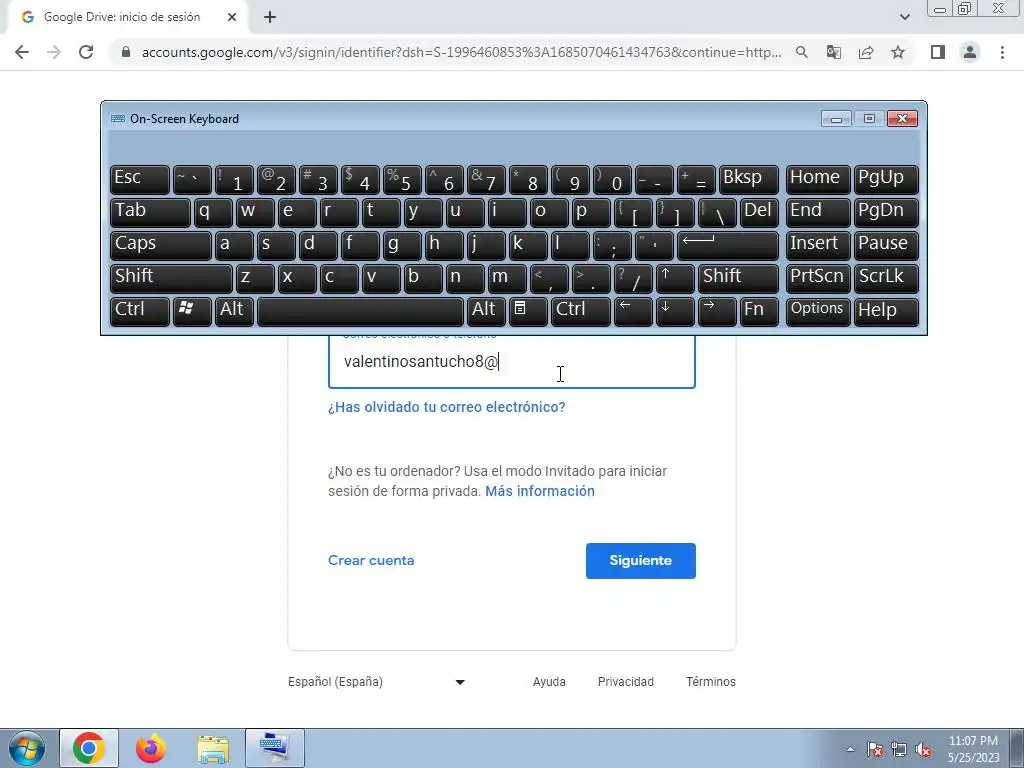This screenshot has height=768, width=1024.
Task: Tap the context menu key on the keyboard
Action: point(528,311)
